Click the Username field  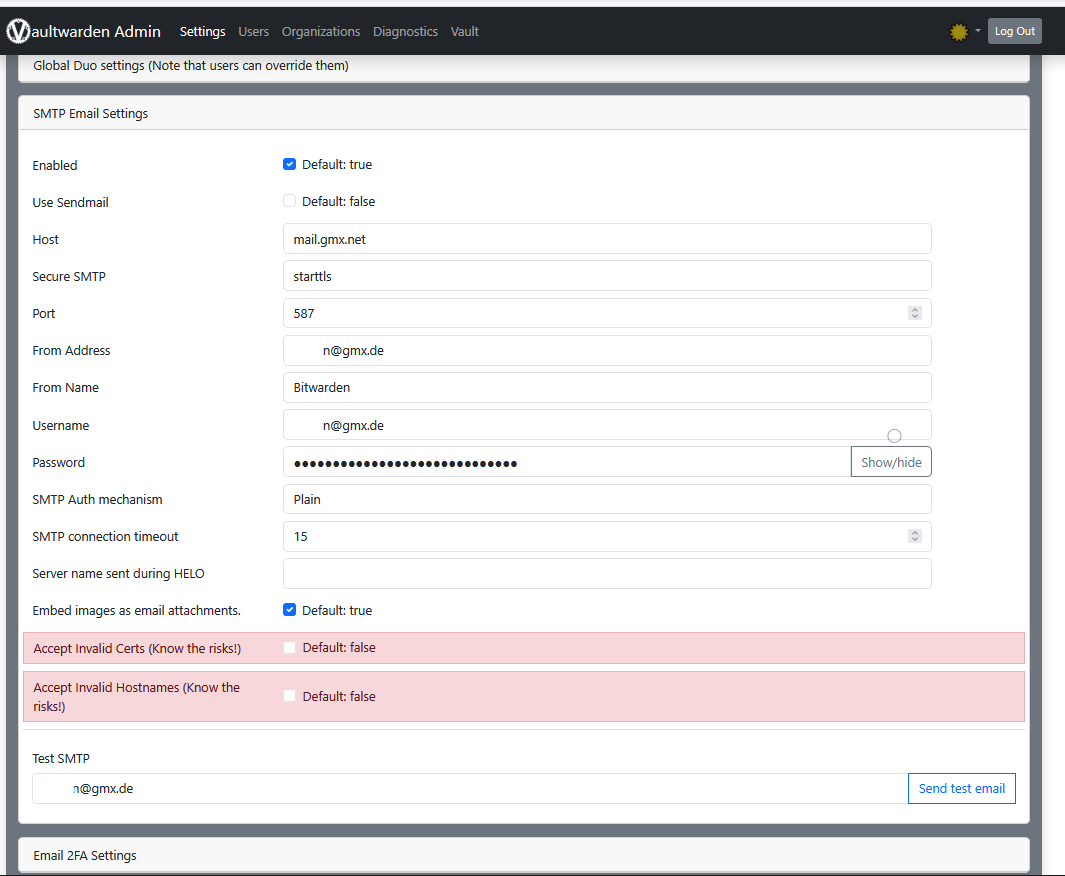pos(607,425)
